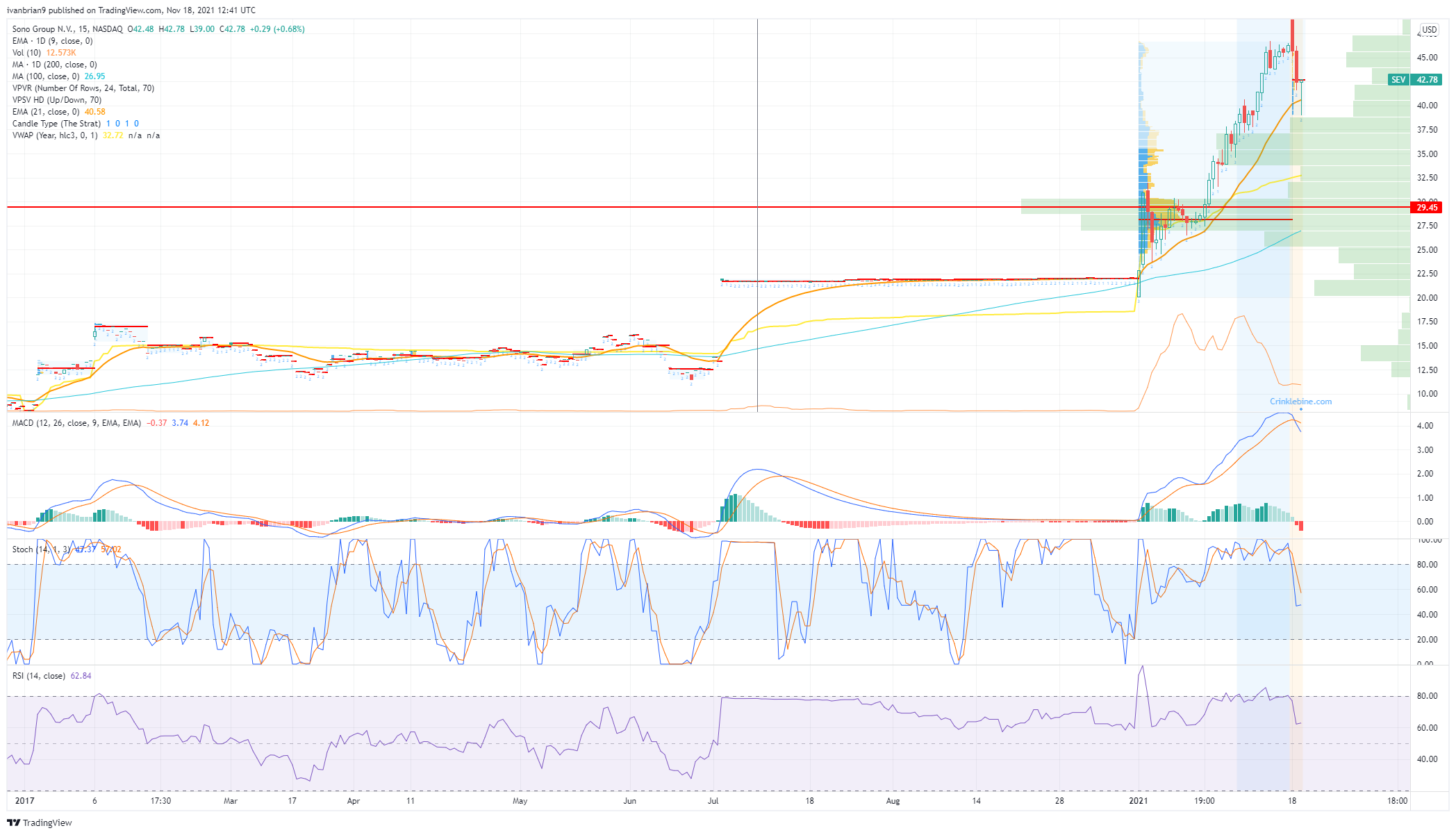Click the Jun label on time axis
The height and width of the screenshot is (835, 1456).
tap(629, 801)
